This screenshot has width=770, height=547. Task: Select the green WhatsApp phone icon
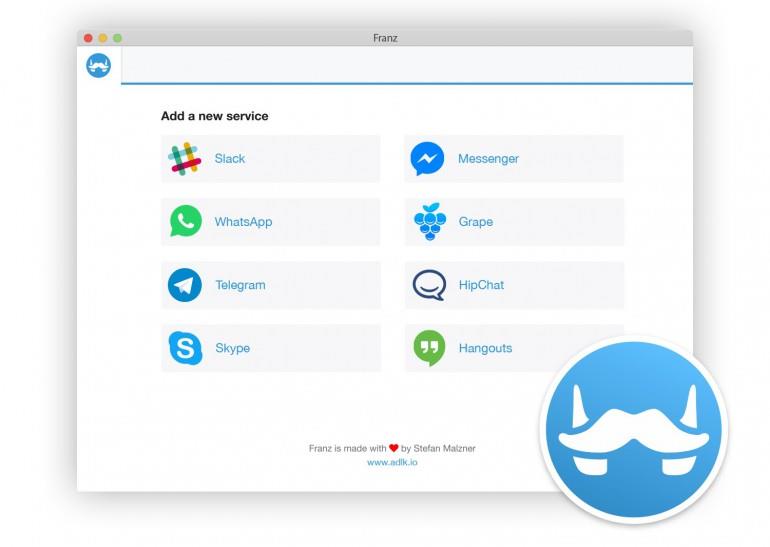point(185,222)
